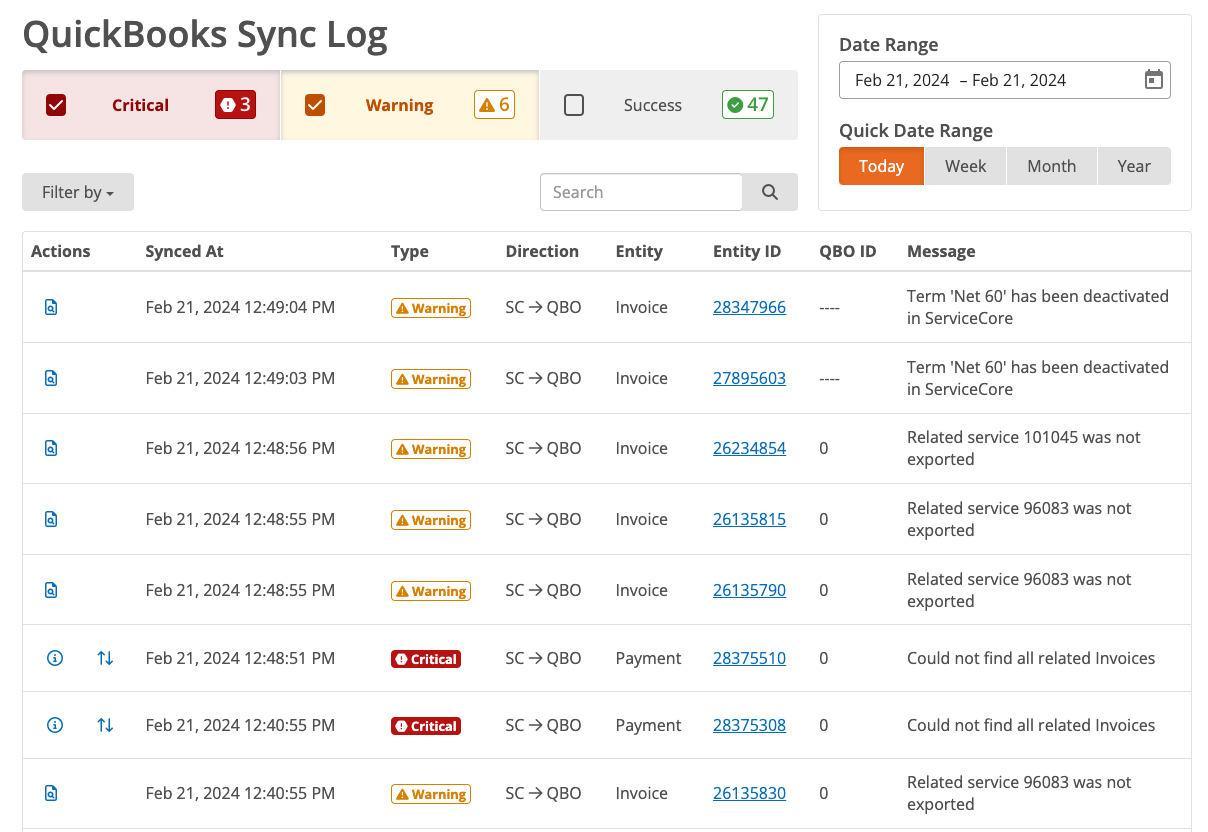Viewport: 1208px width, 832px height.
Task: Switch to the Week quick date range
Action: click(x=965, y=165)
